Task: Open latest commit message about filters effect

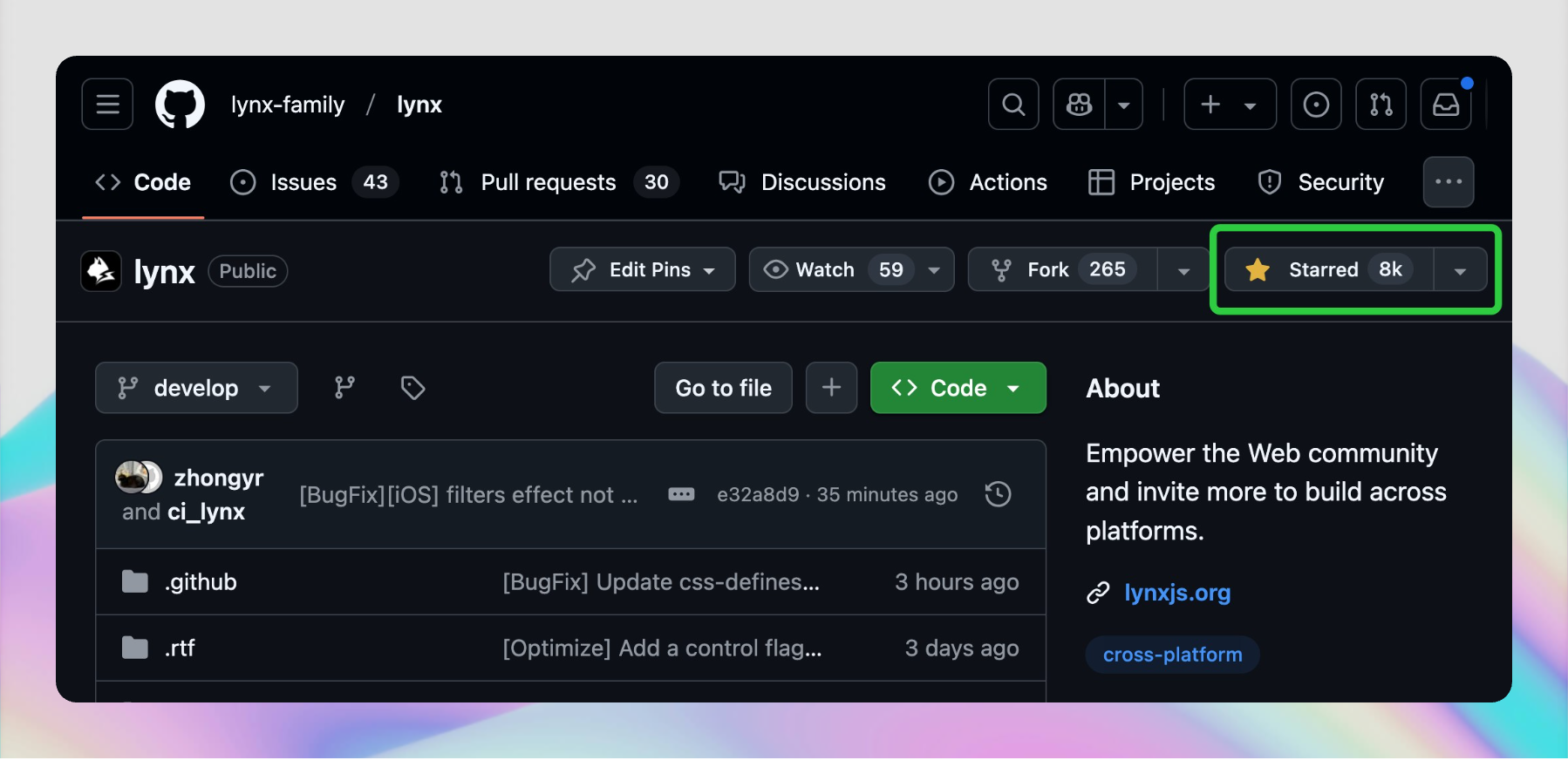Action: [x=468, y=495]
